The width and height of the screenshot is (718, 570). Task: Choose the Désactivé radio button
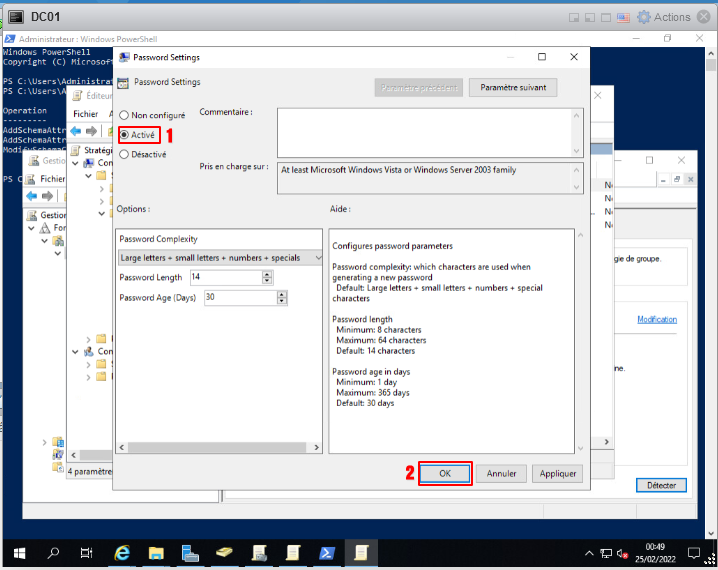click(x=125, y=154)
